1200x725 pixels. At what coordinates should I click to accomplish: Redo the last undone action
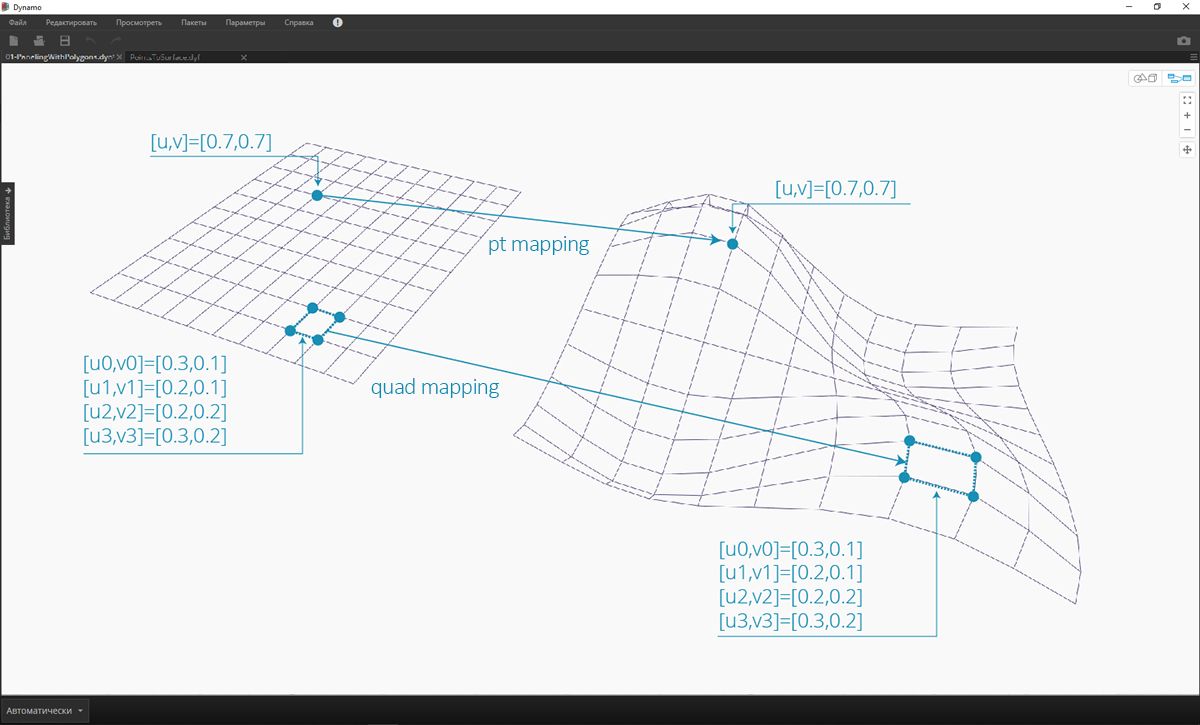pos(116,41)
